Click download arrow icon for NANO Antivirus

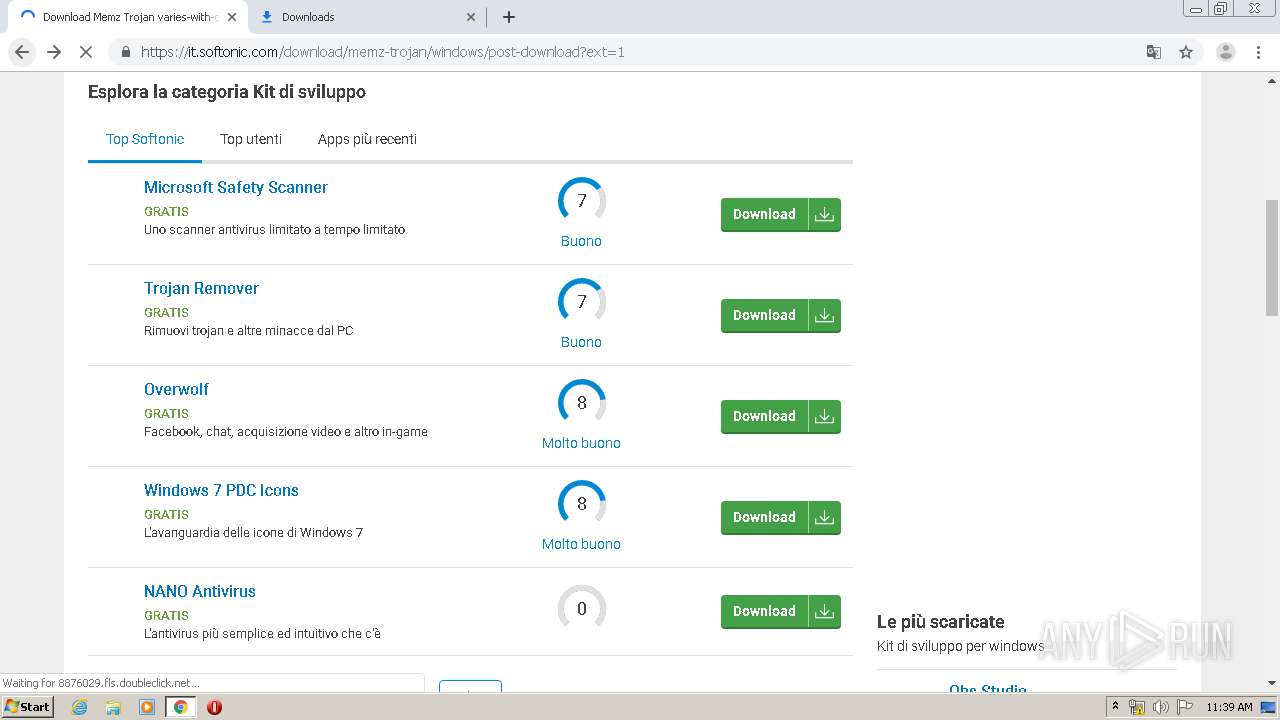pyautogui.click(x=824, y=611)
